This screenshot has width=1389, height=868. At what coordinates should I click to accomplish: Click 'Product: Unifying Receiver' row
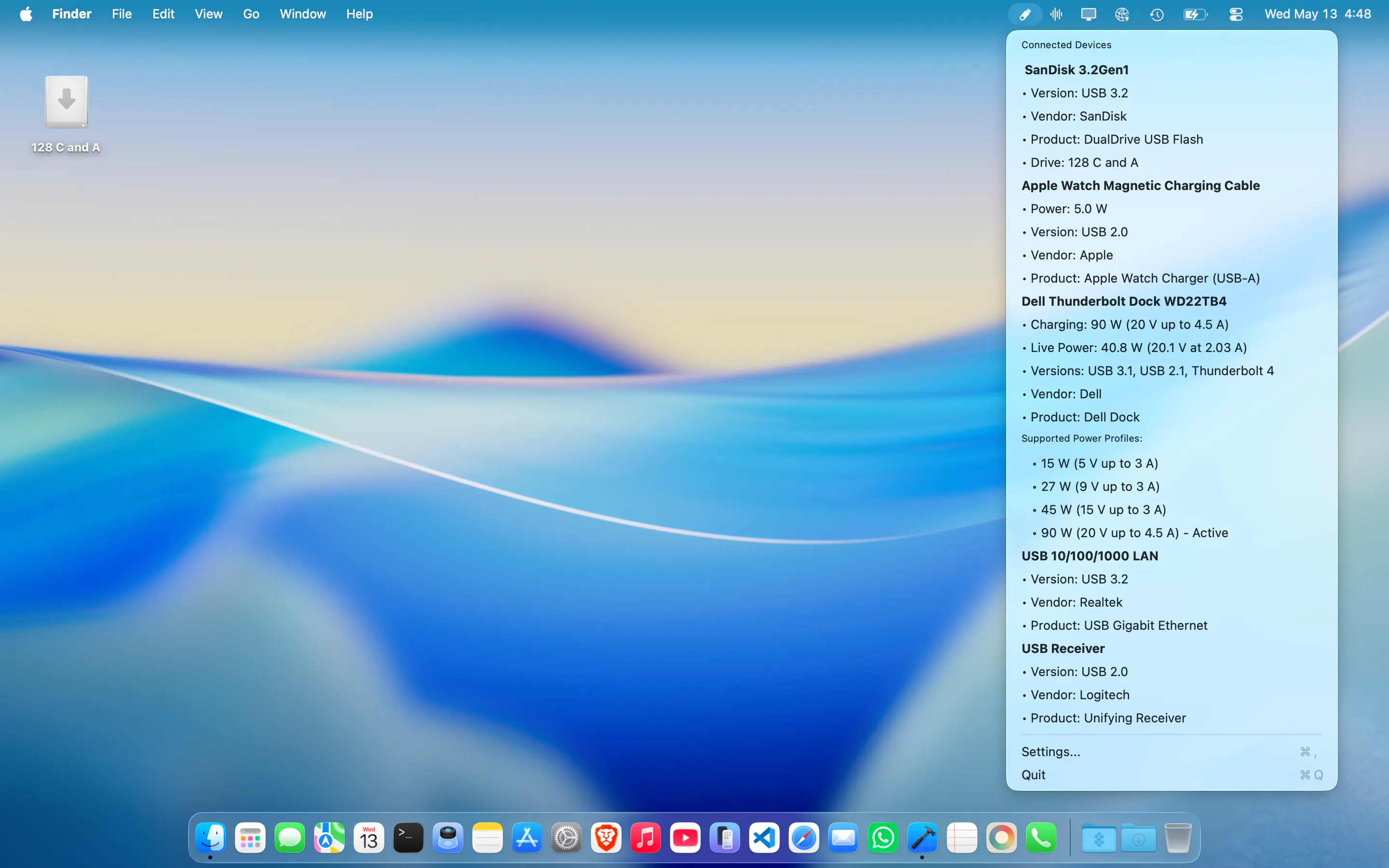tap(1171, 718)
